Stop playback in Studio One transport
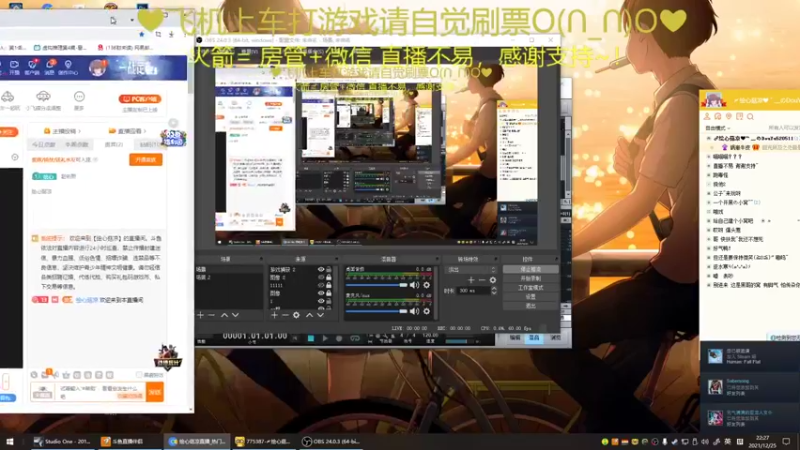This screenshot has width=800, height=450. (310, 338)
